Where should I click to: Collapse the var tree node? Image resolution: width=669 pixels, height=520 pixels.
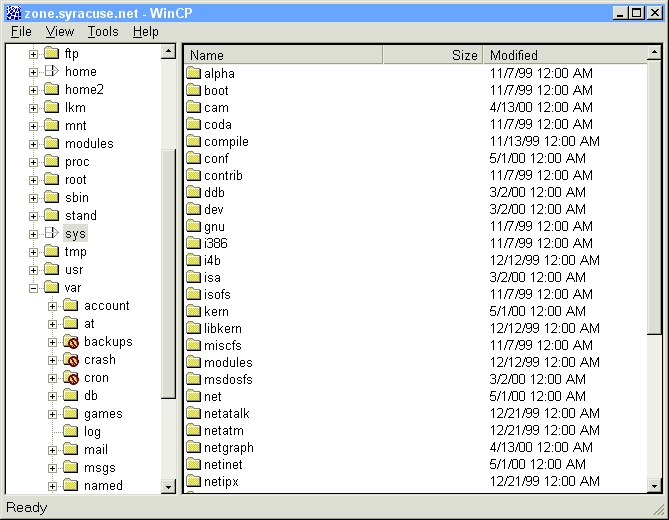click(x=33, y=288)
